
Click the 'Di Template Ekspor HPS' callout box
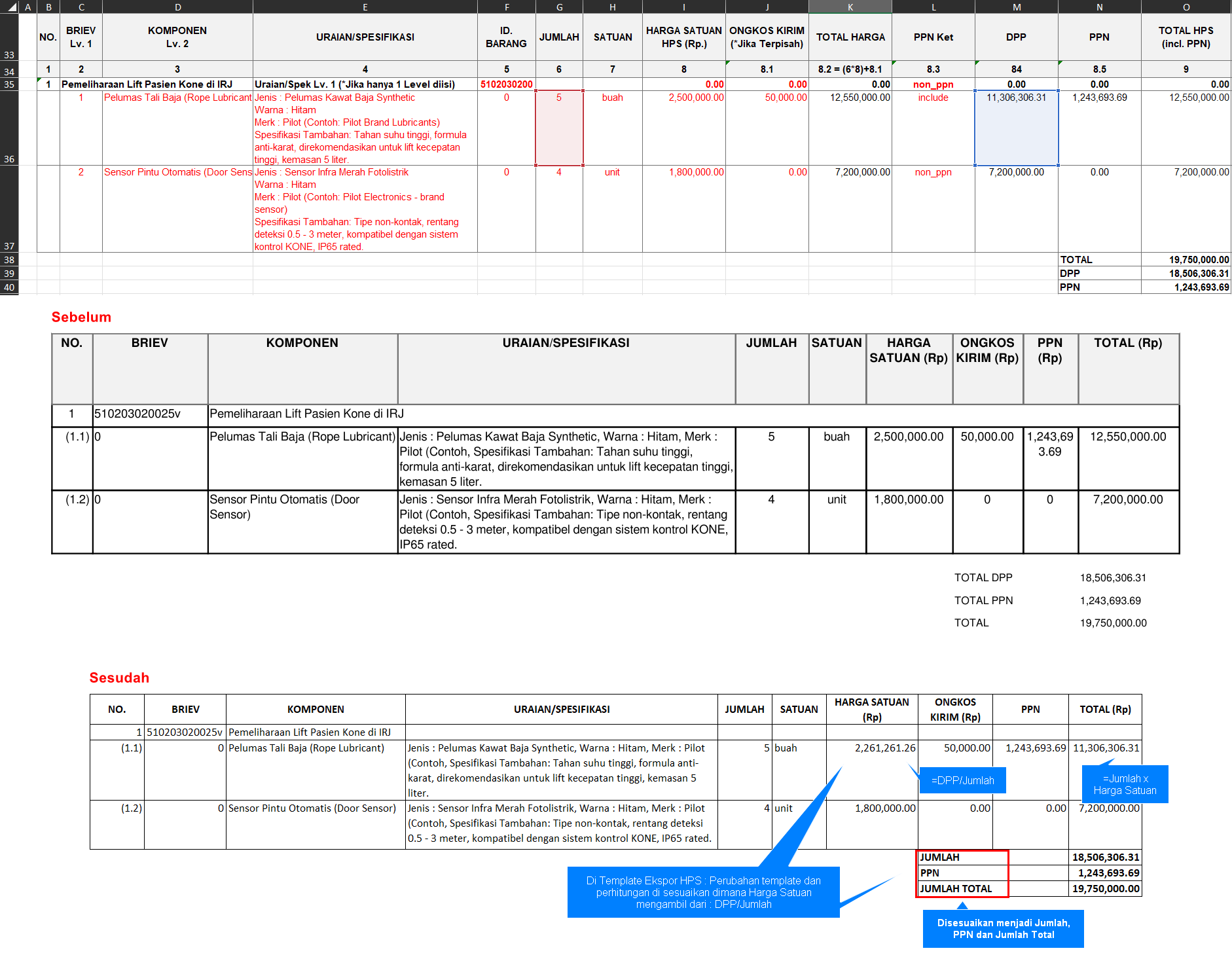click(x=703, y=892)
